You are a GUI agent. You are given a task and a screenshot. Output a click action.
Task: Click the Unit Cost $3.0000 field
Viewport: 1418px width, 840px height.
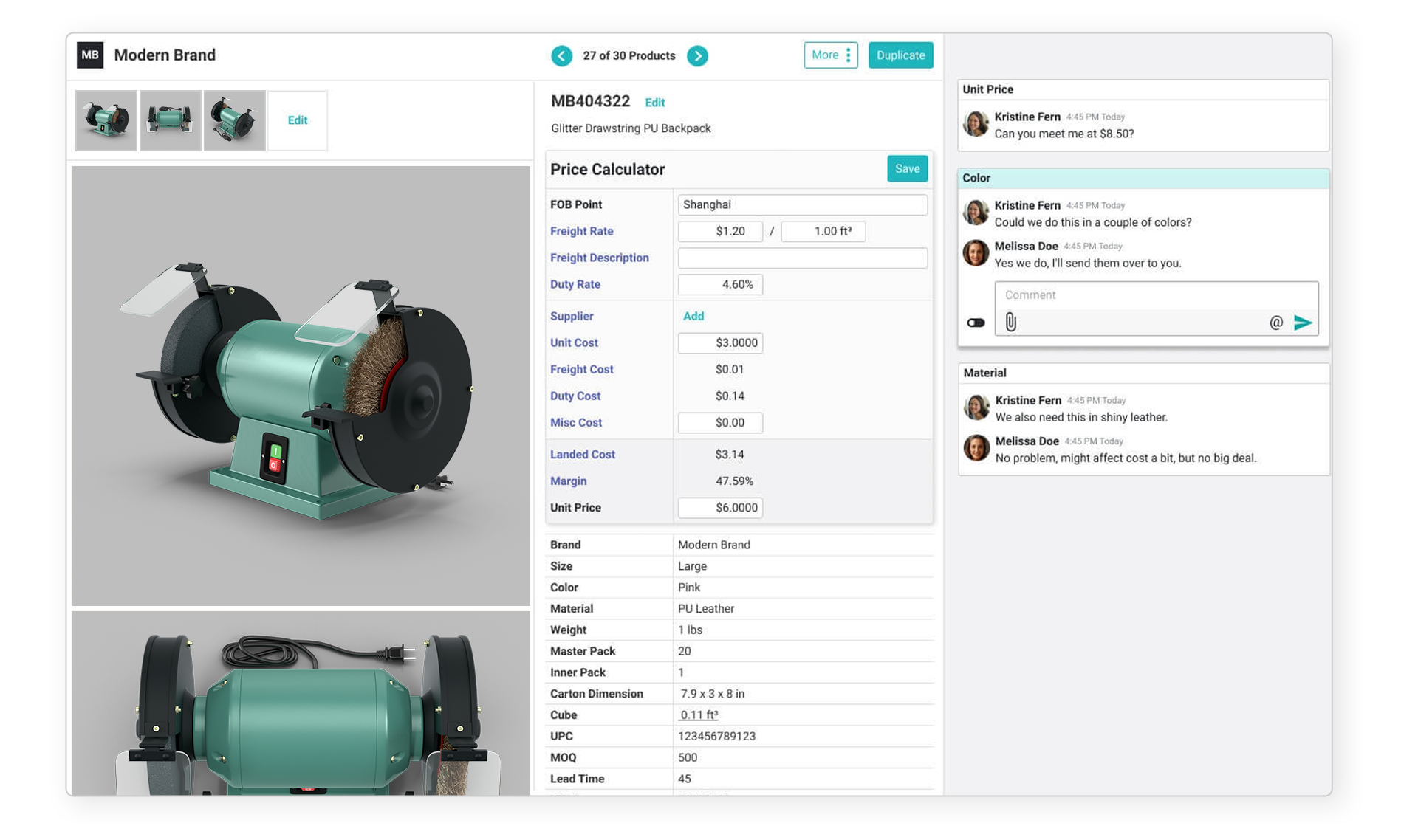(x=720, y=342)
